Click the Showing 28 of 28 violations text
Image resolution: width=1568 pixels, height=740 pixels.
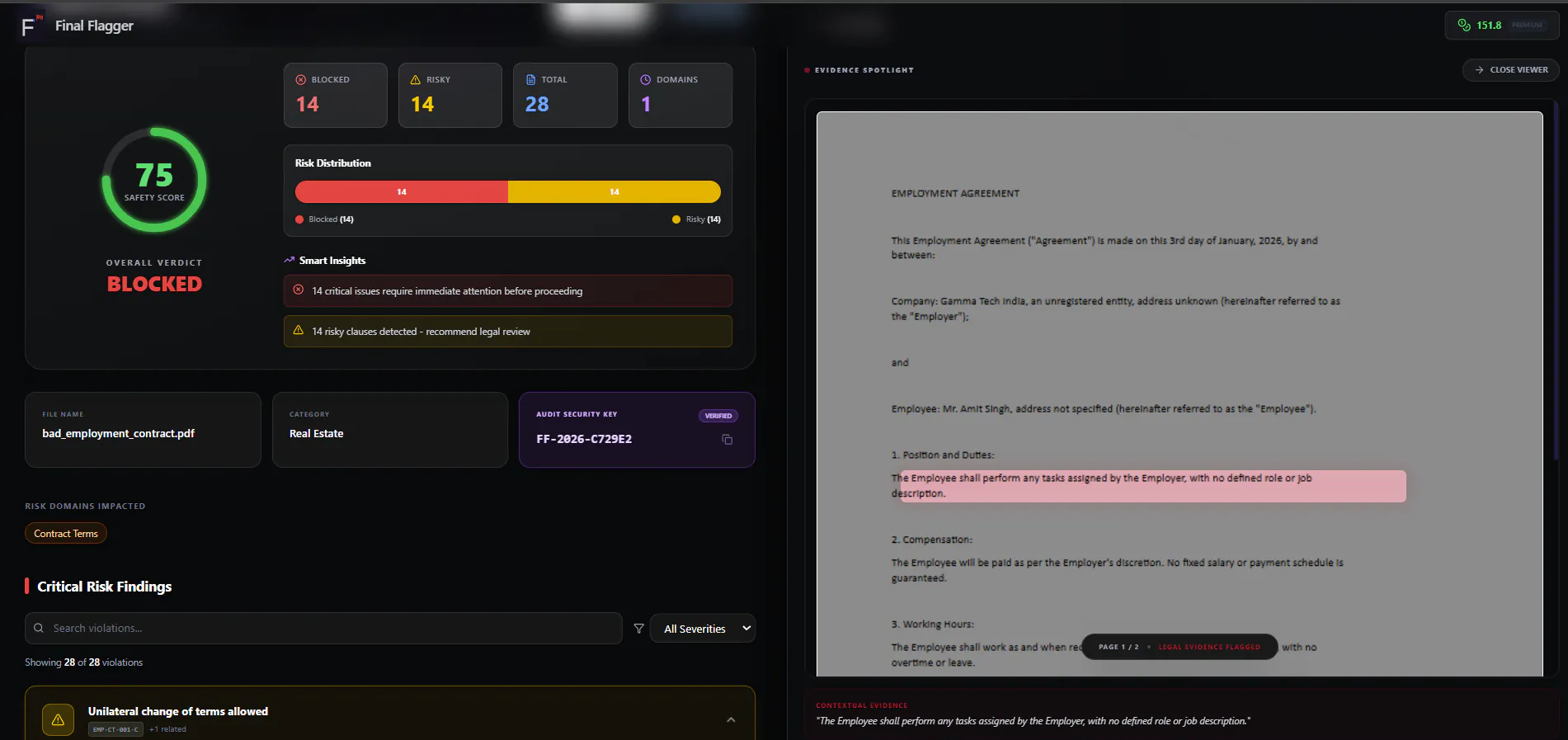[83, 662]
